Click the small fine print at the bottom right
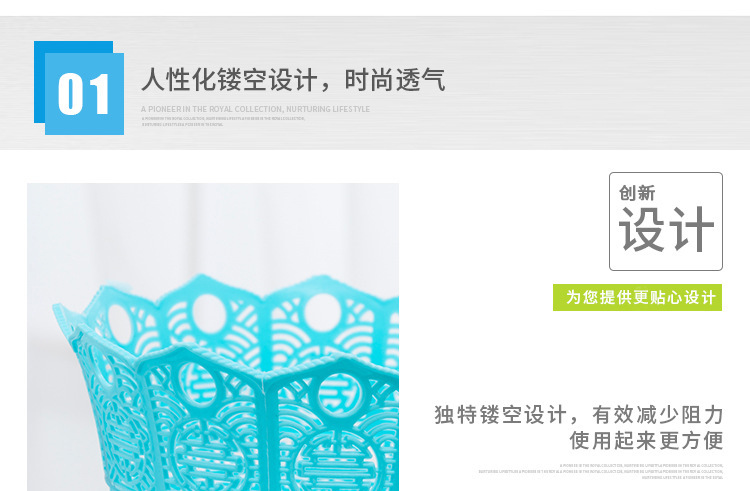 click(601, 471)
